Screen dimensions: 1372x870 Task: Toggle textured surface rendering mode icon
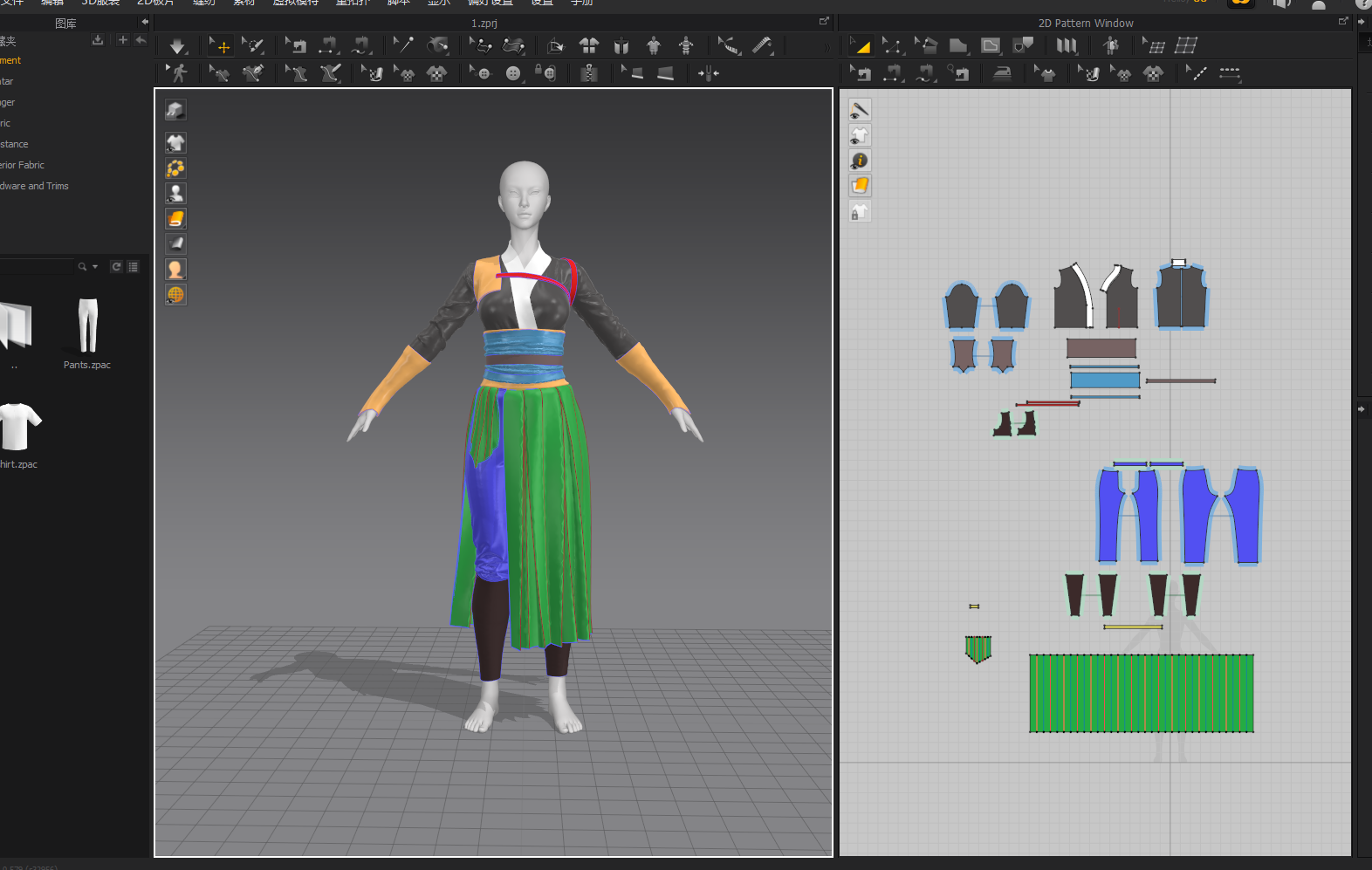tap(175, 218)
